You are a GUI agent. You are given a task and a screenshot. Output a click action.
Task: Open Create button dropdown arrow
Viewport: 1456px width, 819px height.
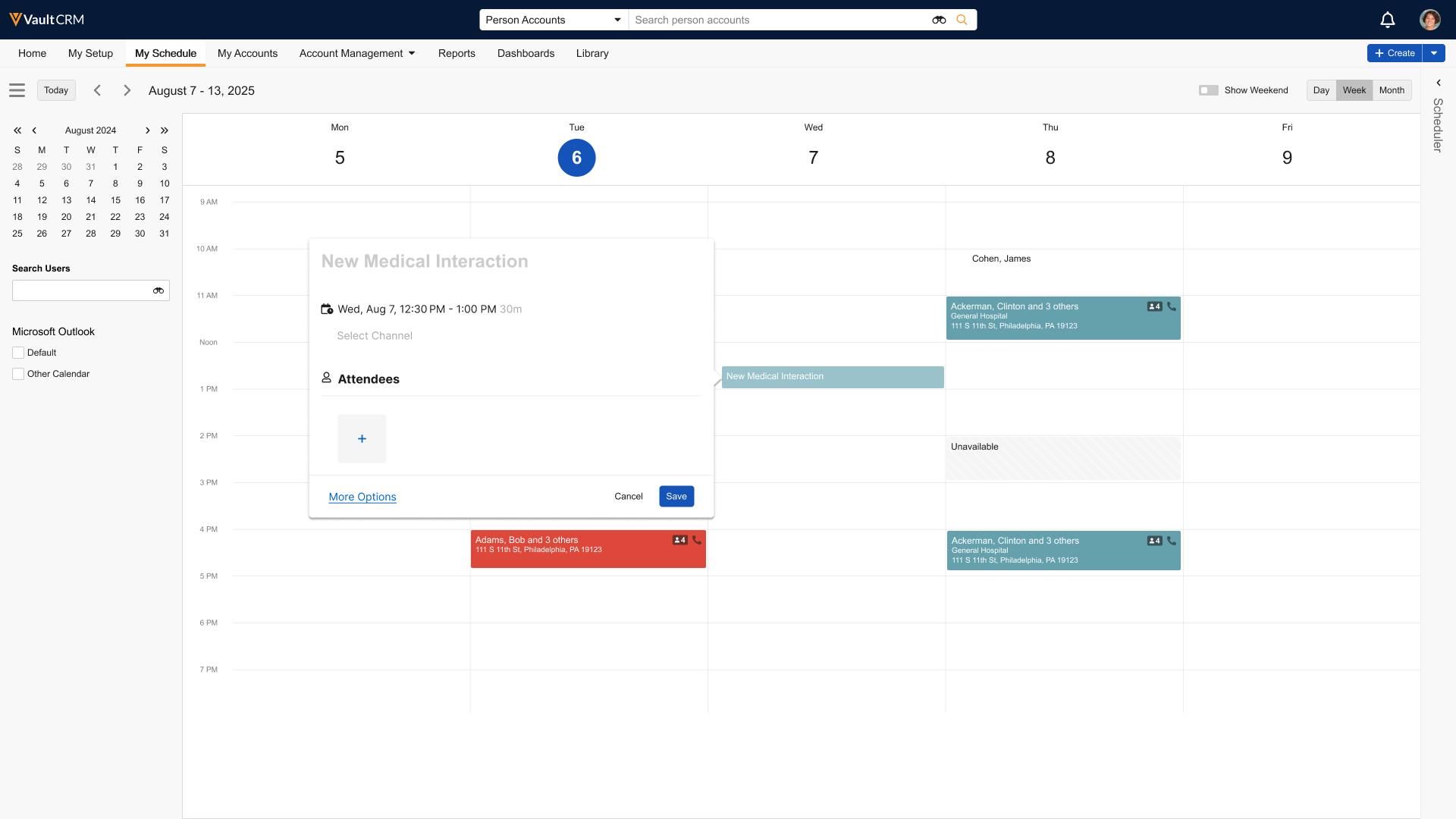pos(1434,53)
